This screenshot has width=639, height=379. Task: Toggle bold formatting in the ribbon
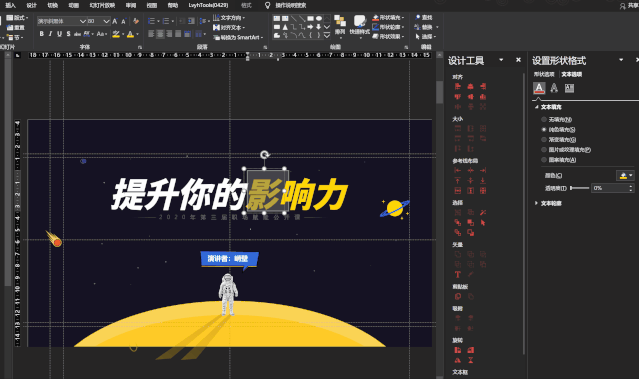(42, 34)
